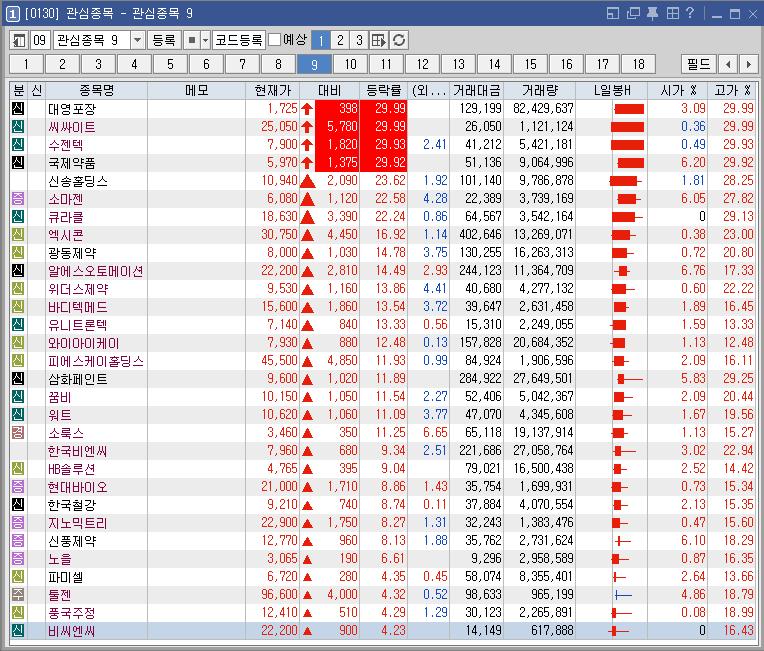Switch to watchlist tab 18
Viewport: 764px width, 651px height.
[638, 64]
